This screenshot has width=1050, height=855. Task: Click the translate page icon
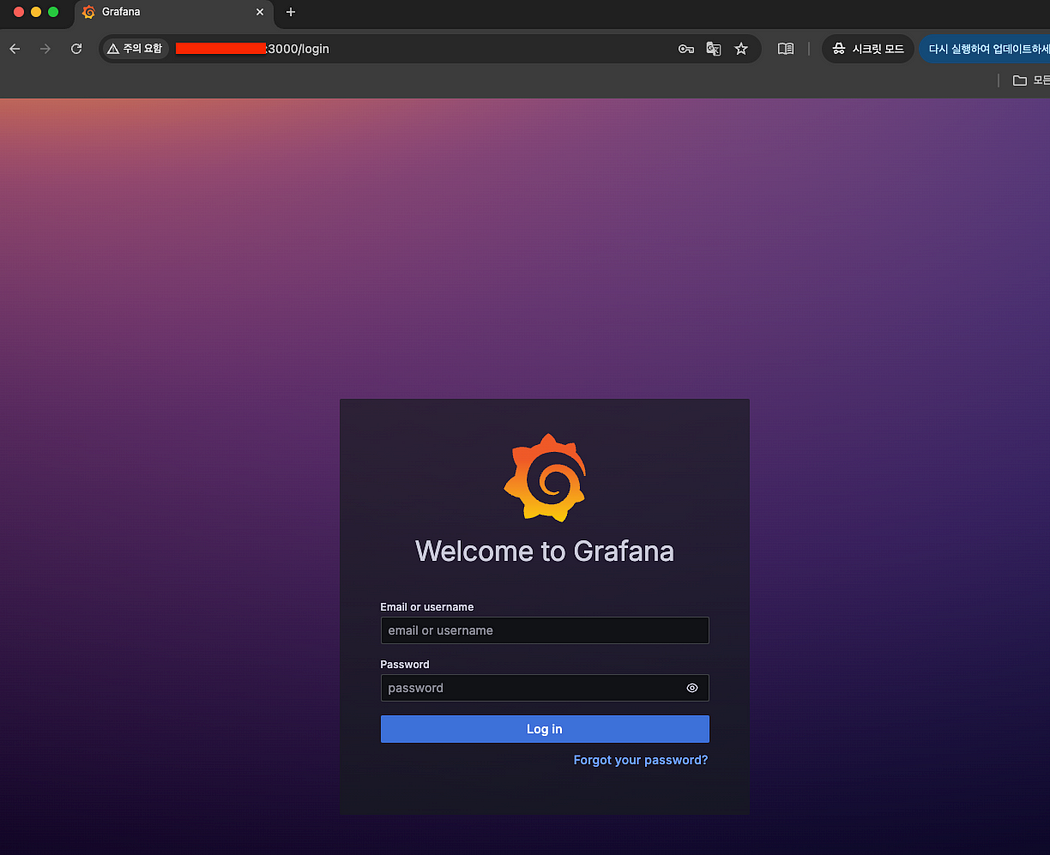(x=714, y=49)
